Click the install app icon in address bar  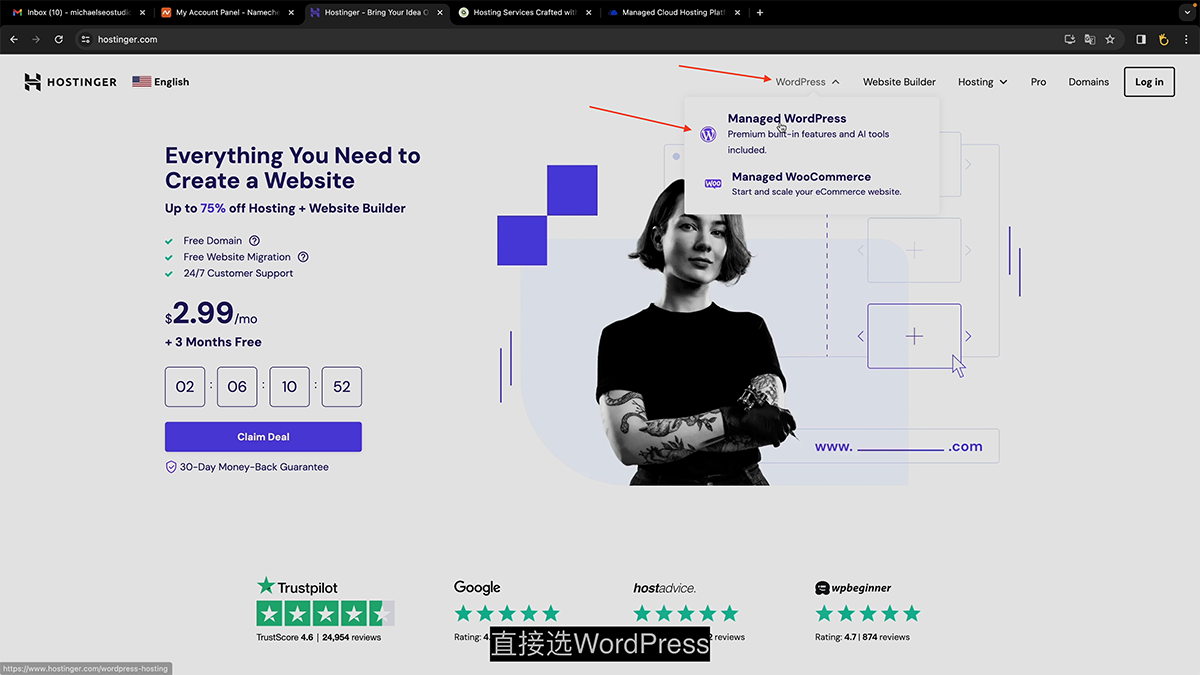pyautogui.click(x=1069, y=39)
